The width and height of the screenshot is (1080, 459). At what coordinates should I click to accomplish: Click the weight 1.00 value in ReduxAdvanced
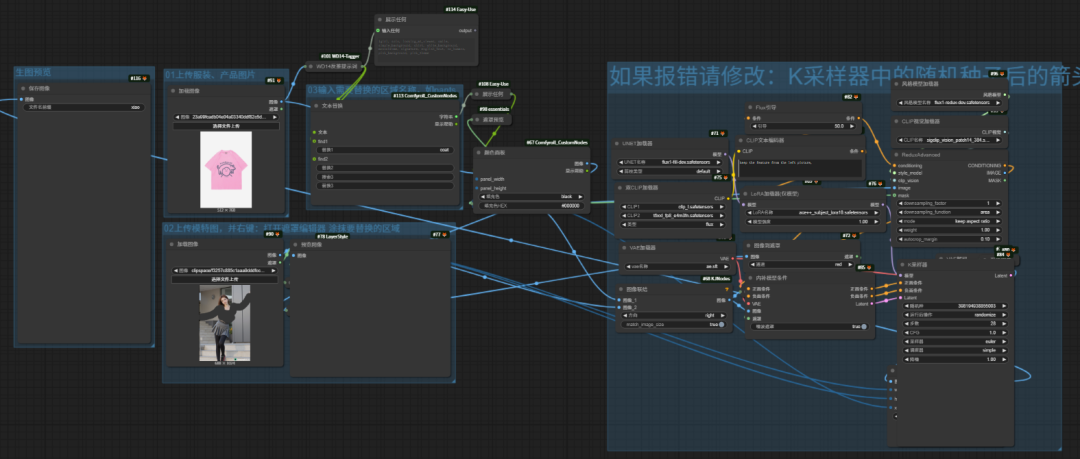(948, 230)
